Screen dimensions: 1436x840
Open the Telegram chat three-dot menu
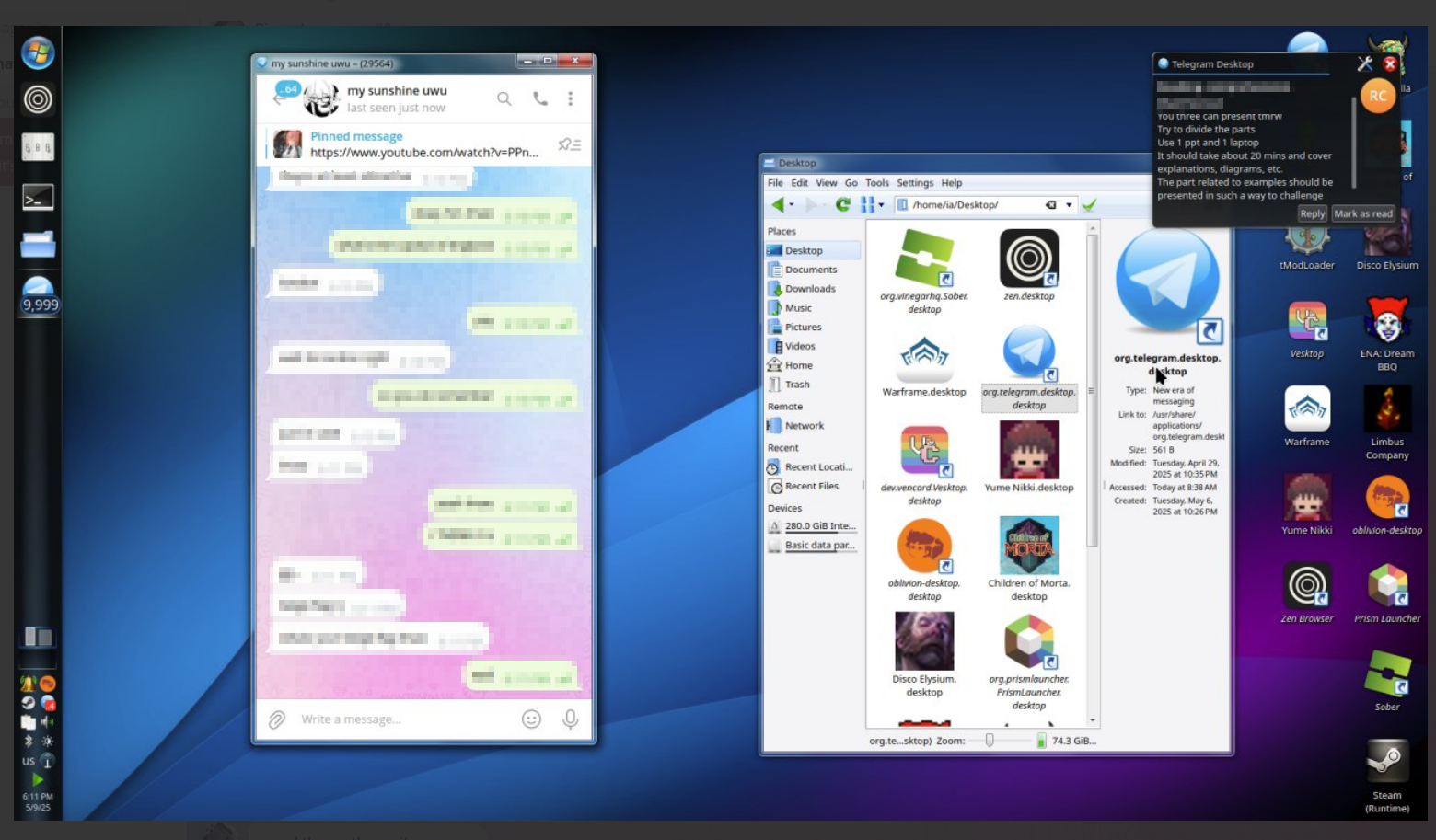(x=571, y=98)
